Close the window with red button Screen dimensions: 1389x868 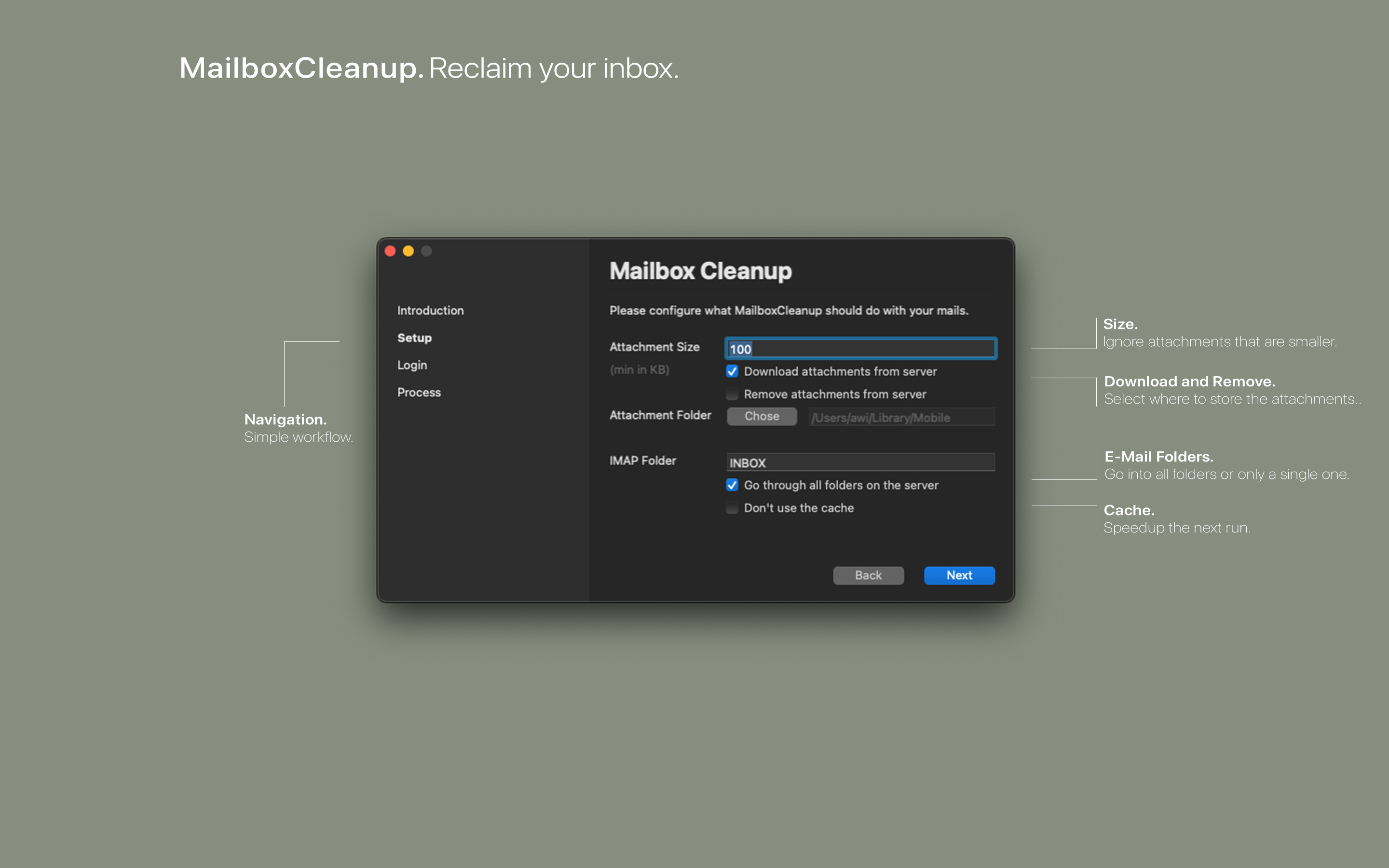coord(390,251)
